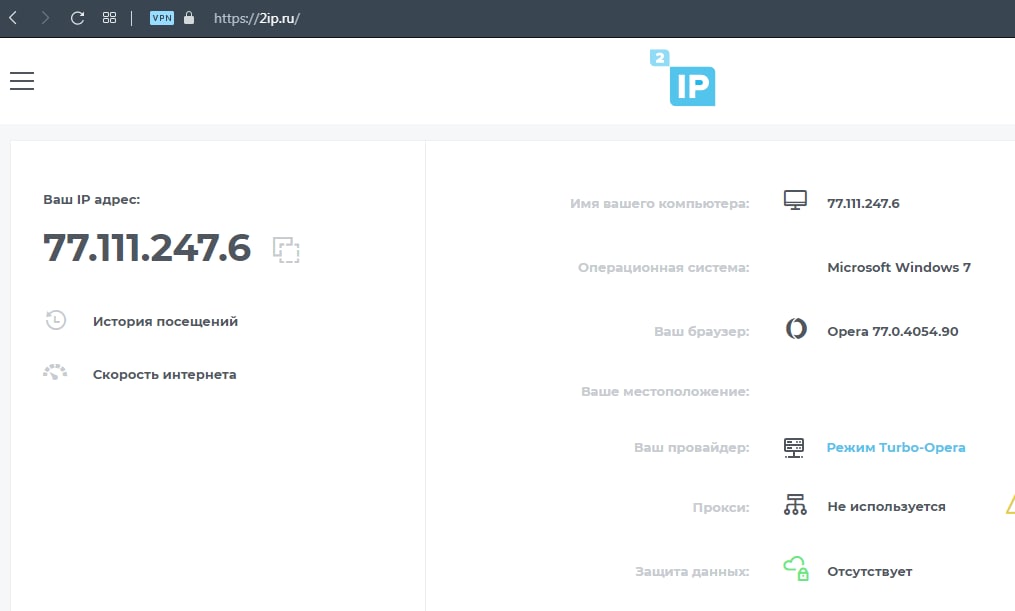Select the large IP address 77.111.247.6
1015x611 pixels.
click(147, 248)
